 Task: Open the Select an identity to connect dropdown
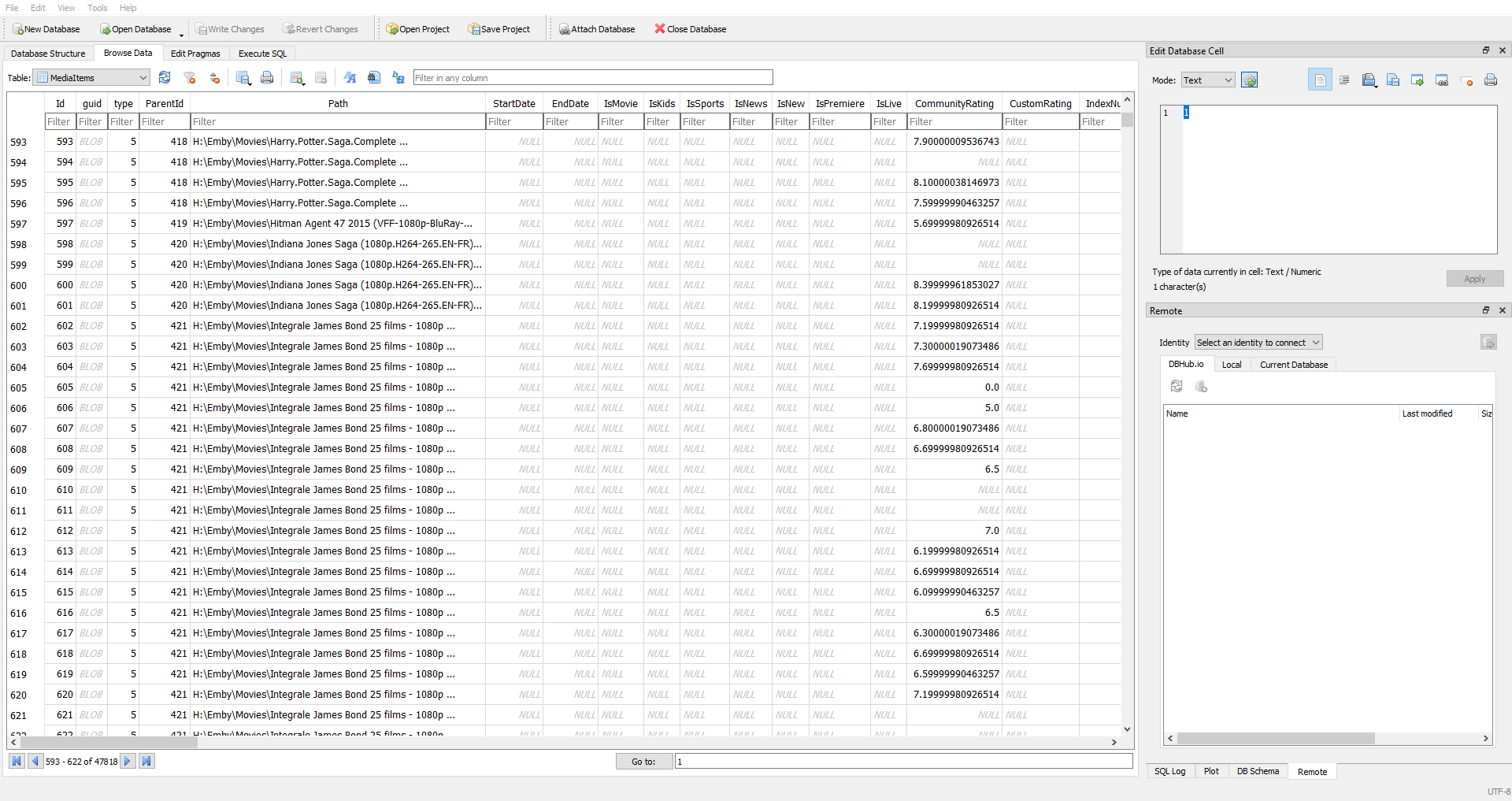[x=1258, y=343]
